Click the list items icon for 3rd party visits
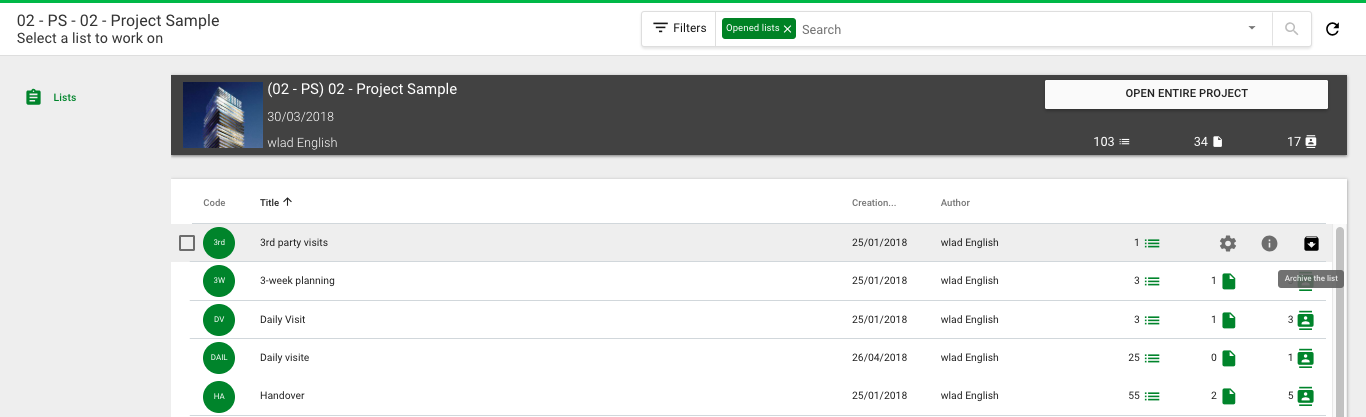Image resolution: width=1366 pixels, height=417 pixels. [x=1152, y=243]
